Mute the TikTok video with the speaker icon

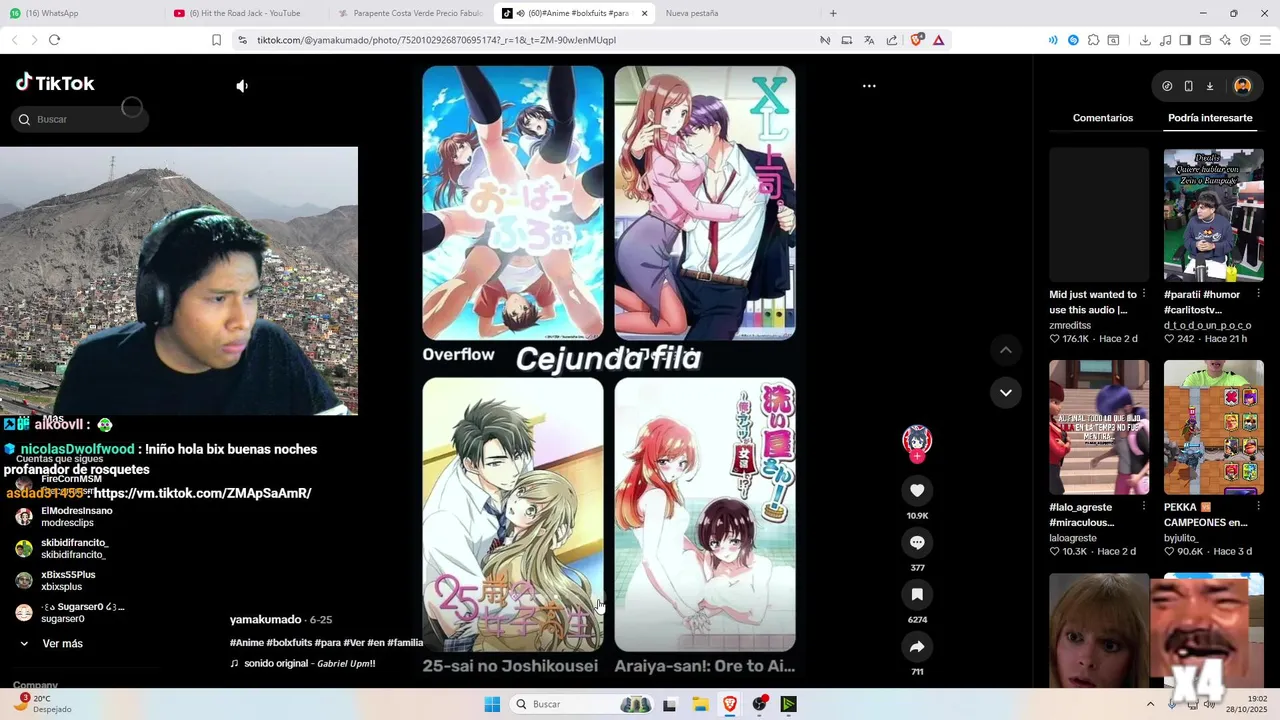click(x=242, y=86)
